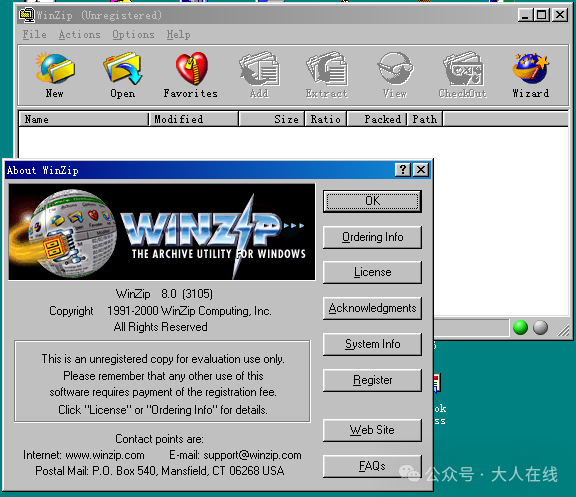Screen dimensions: 576x497
Task: Click the WinZip title bar app icon
Action: [26, 15]
